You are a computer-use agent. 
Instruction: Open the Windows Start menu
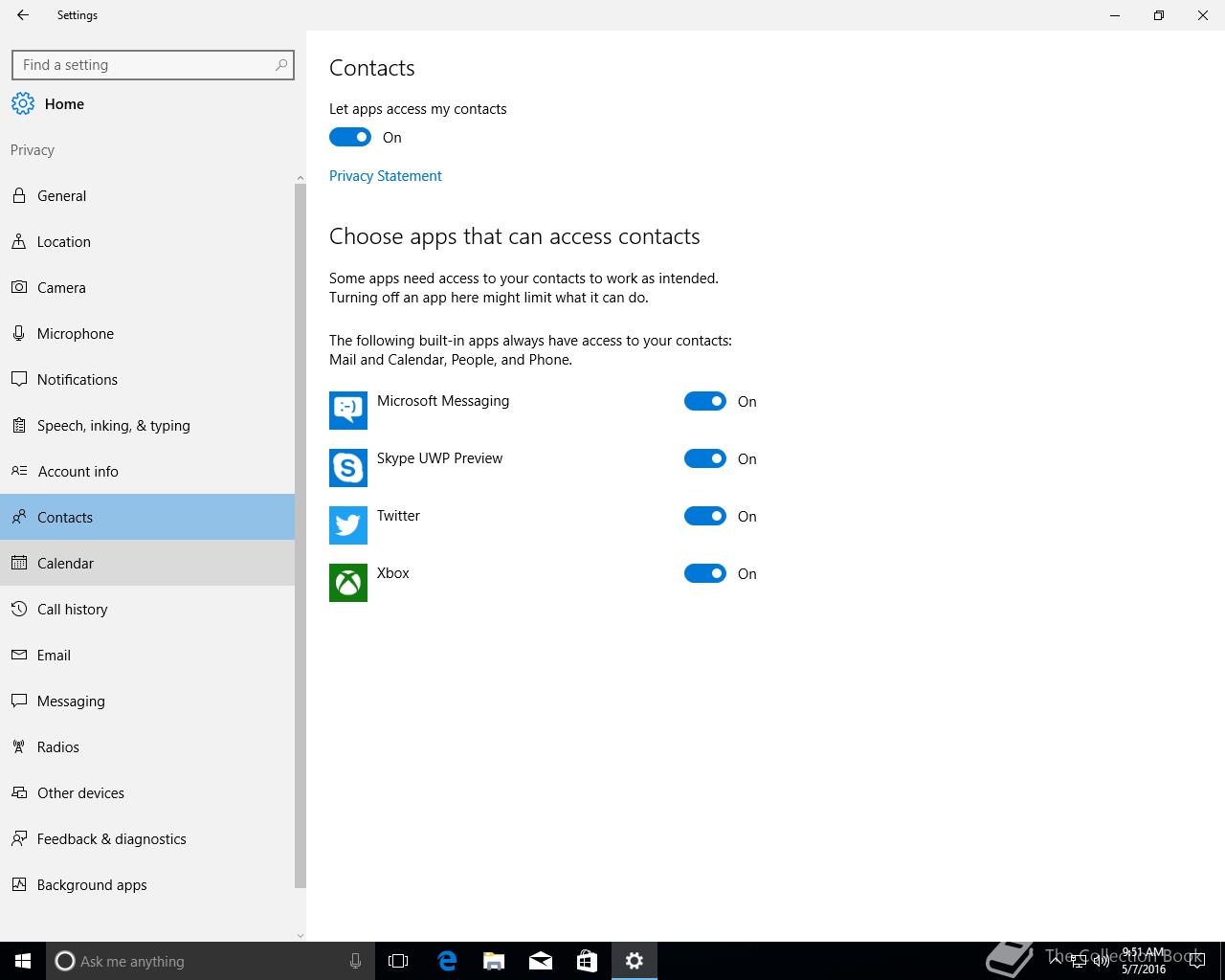(x=23, y=961)
